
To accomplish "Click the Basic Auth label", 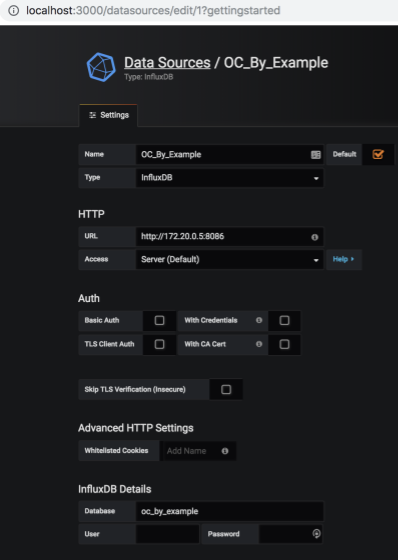I will coord(102,320).
